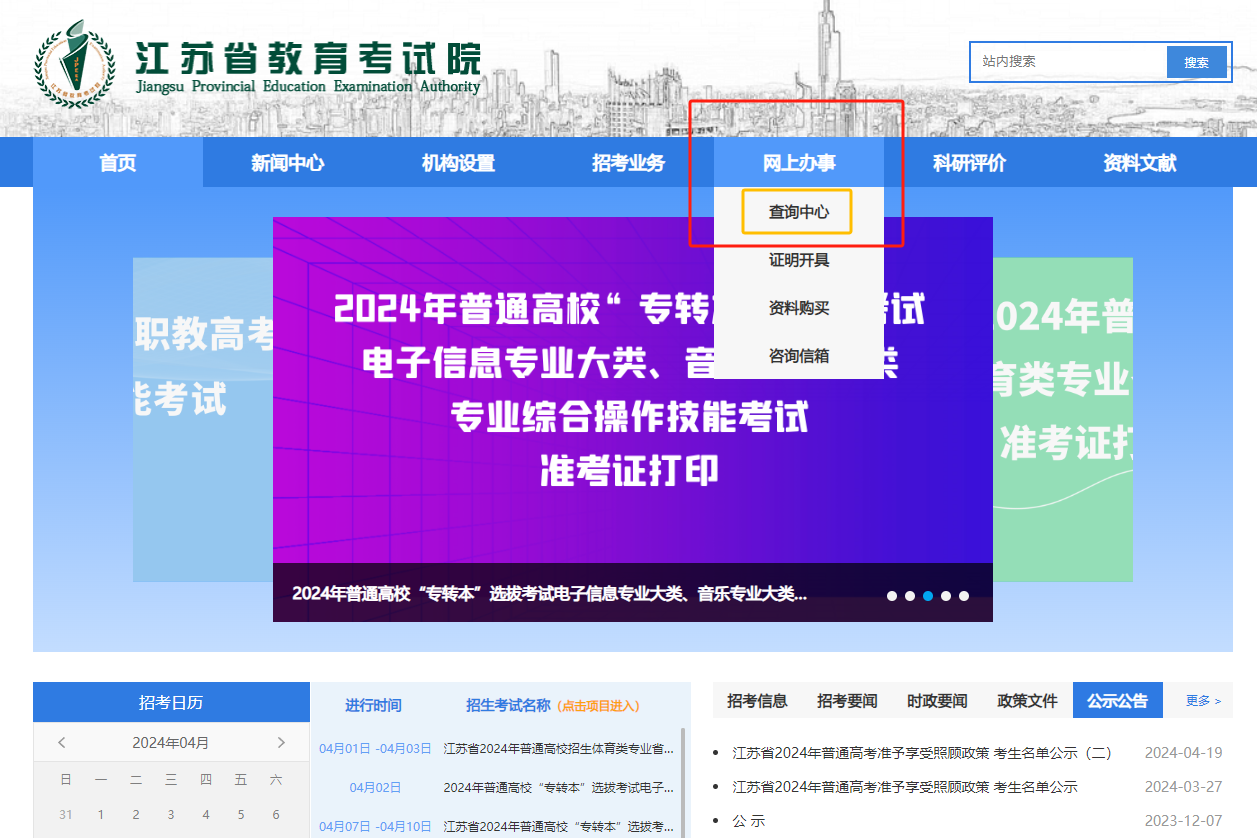Open the 机构设置 navigation menu
This screenshot has height=838, width=1257.
point(458,163)
